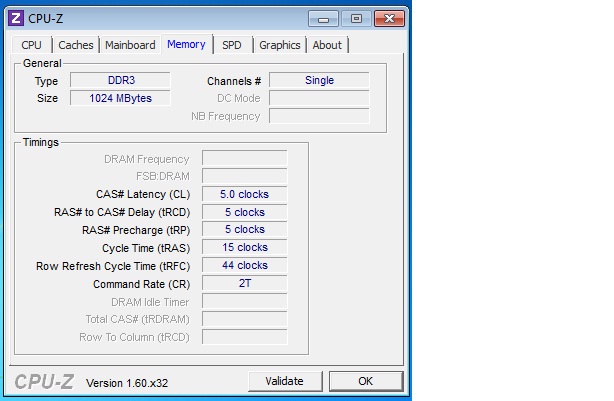Click the Channels # label
The width and height of the screenshot is (614, 401).
click(x=234, y=81)
